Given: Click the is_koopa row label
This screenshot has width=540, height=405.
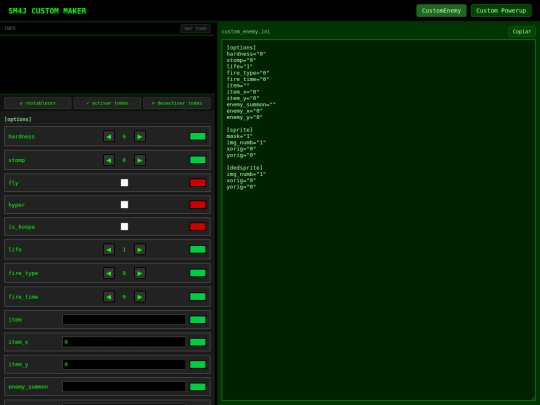Looking at the screenshot, I should [x=21, y=227].
